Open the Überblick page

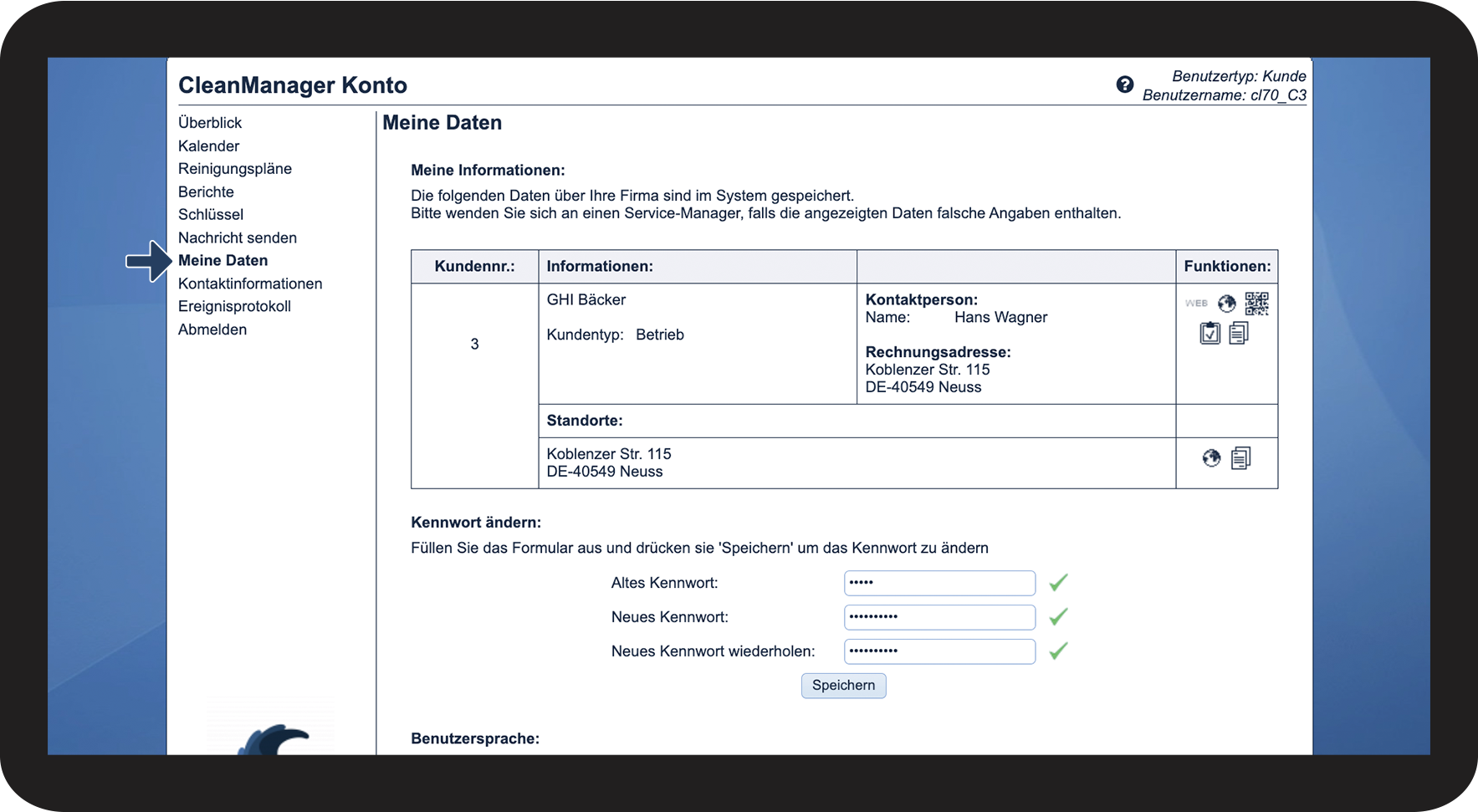click(x=210, y=123)
